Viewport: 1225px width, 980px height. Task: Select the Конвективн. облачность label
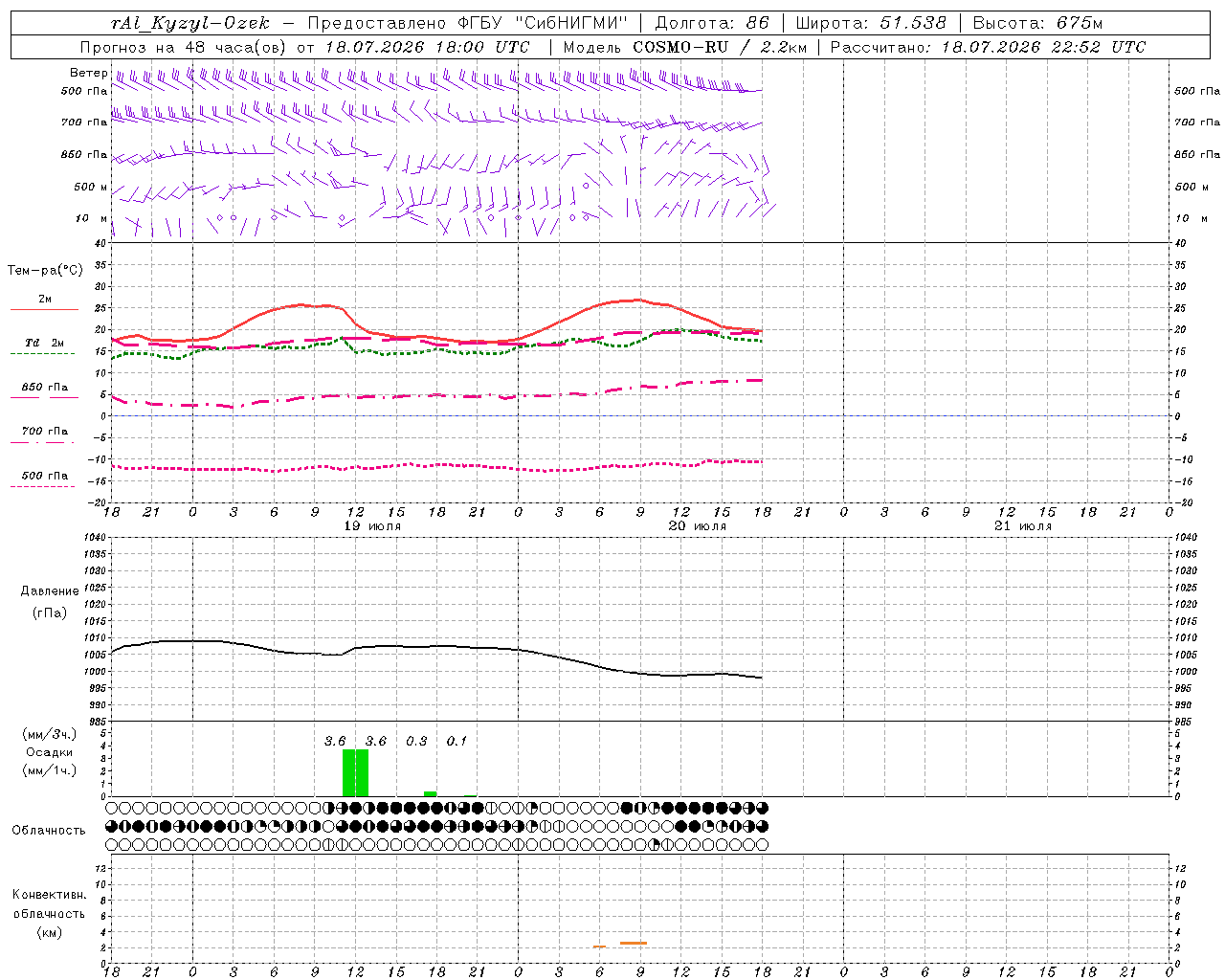(49, 913)
